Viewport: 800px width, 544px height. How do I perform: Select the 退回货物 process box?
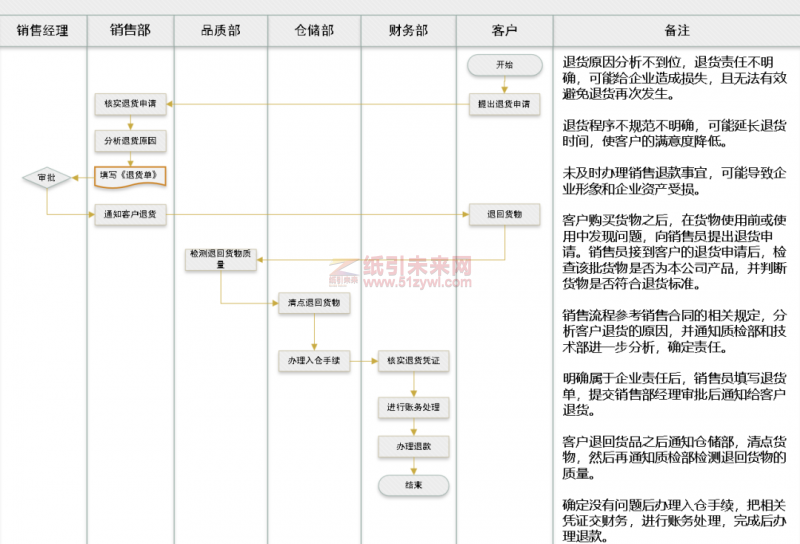tap(505, 214)
